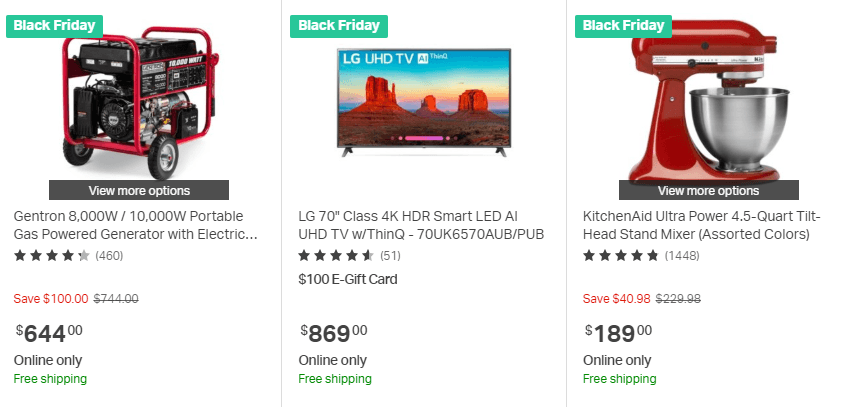
Task: Click the KitchenAid mixer star rating
Action: tap(621, 256)
